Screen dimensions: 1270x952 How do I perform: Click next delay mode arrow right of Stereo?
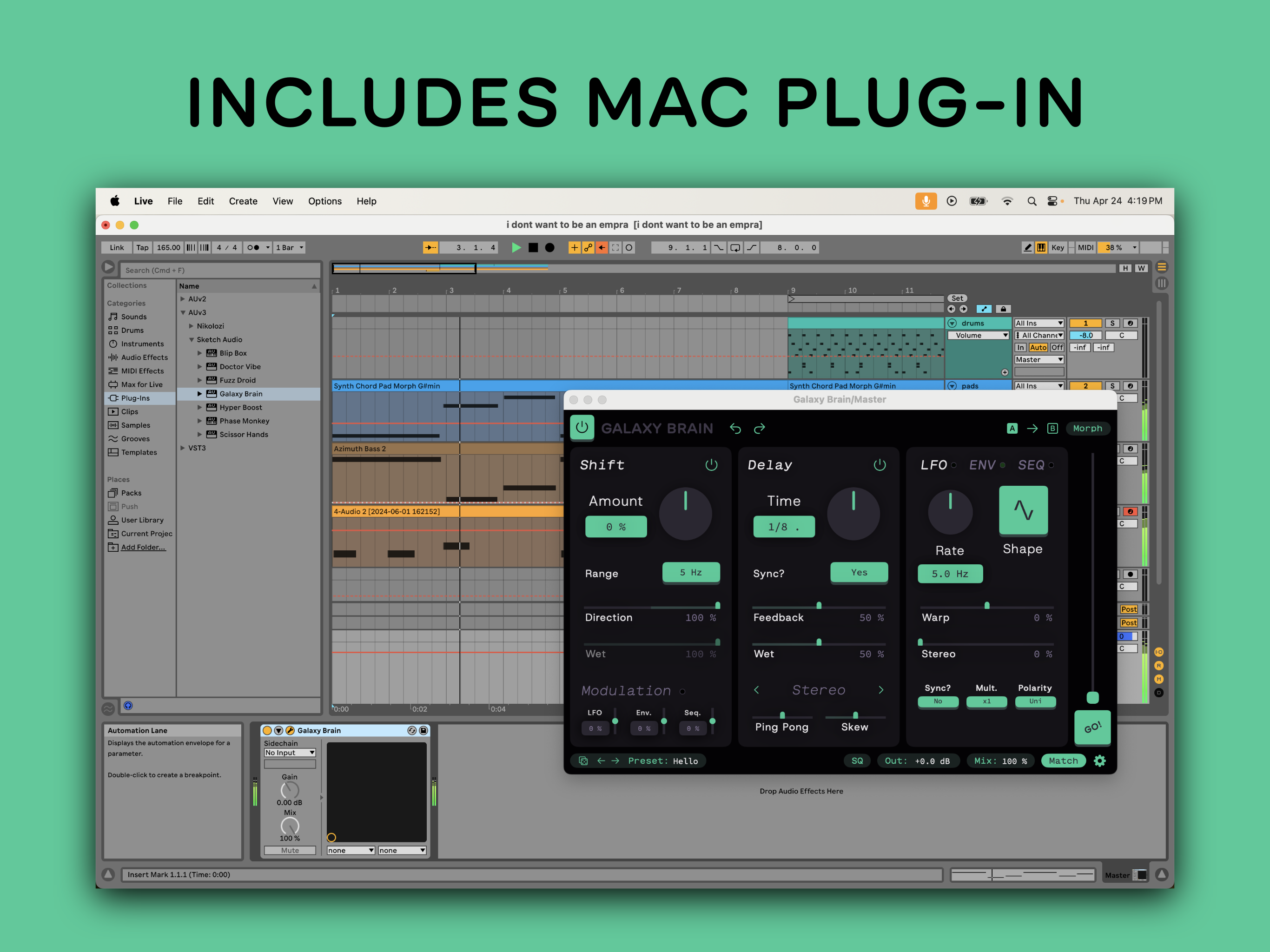tap(881, 690)
